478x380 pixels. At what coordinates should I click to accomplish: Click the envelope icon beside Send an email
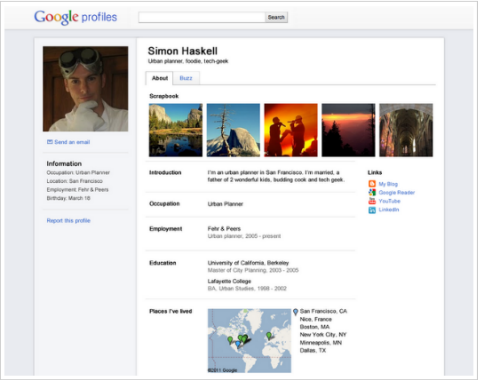[x=50, y=142]
